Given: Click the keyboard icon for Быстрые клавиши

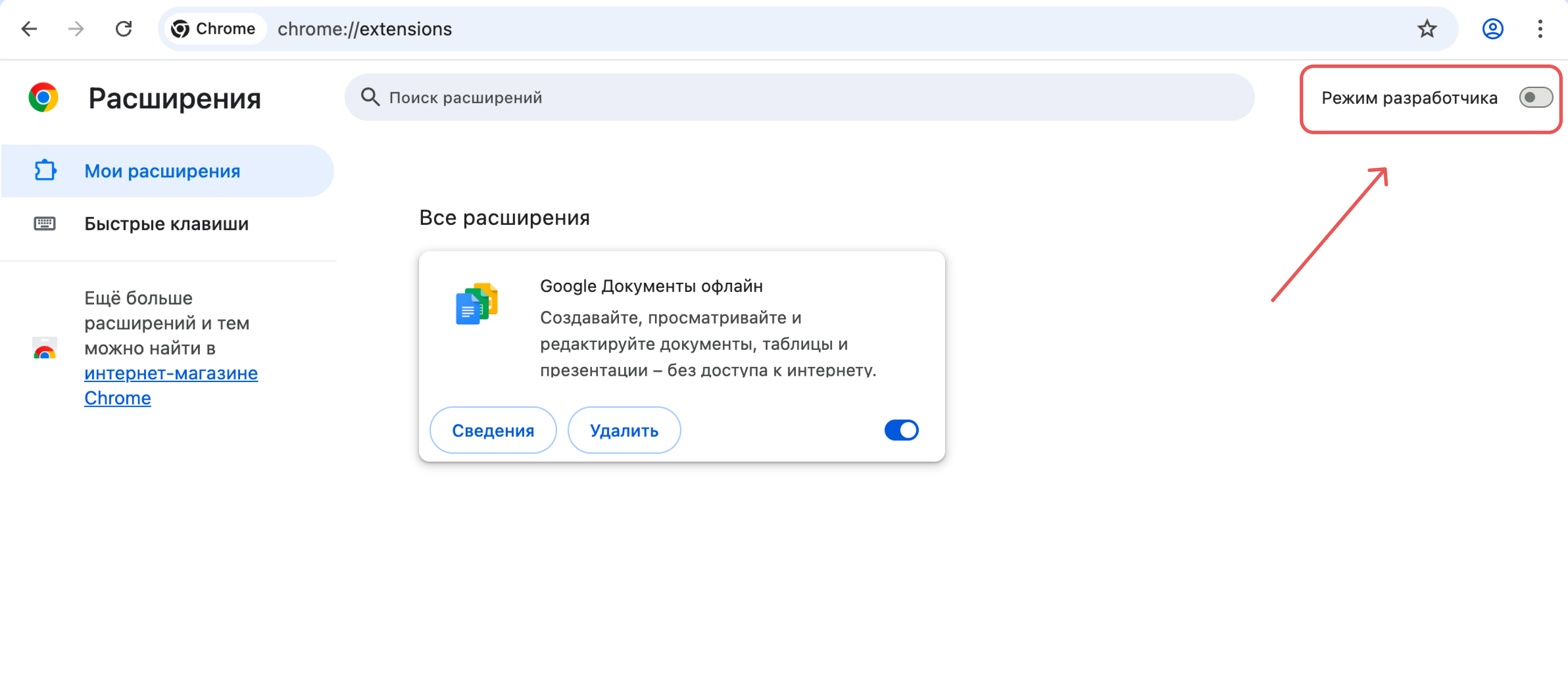Looking at the screenshot, I should coord(44,223).
